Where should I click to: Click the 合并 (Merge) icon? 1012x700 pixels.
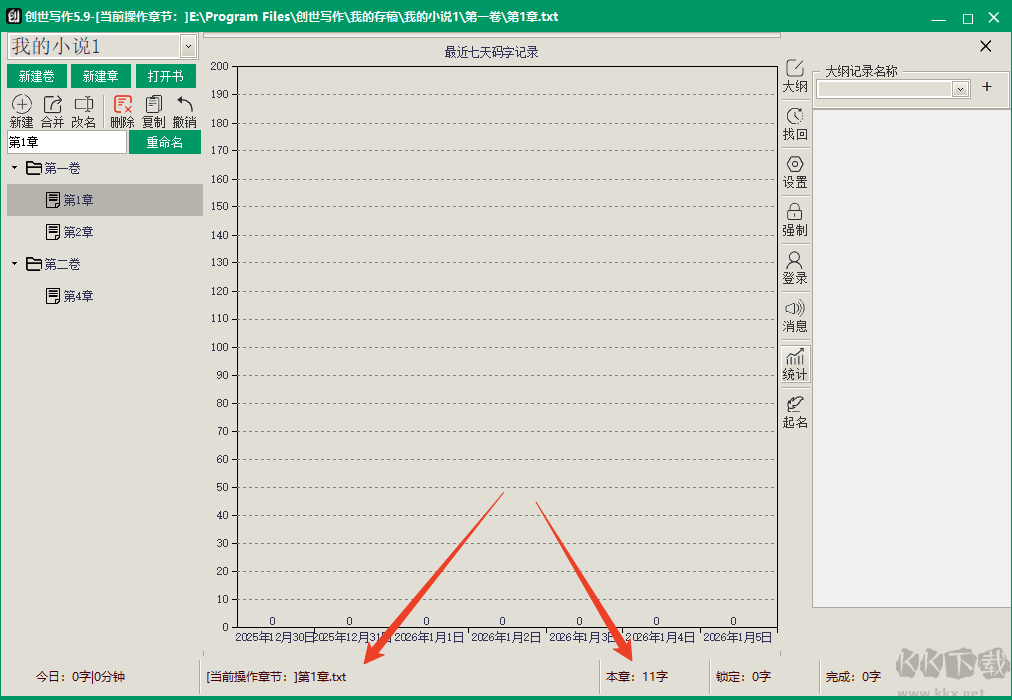click(x=52, y=105)
